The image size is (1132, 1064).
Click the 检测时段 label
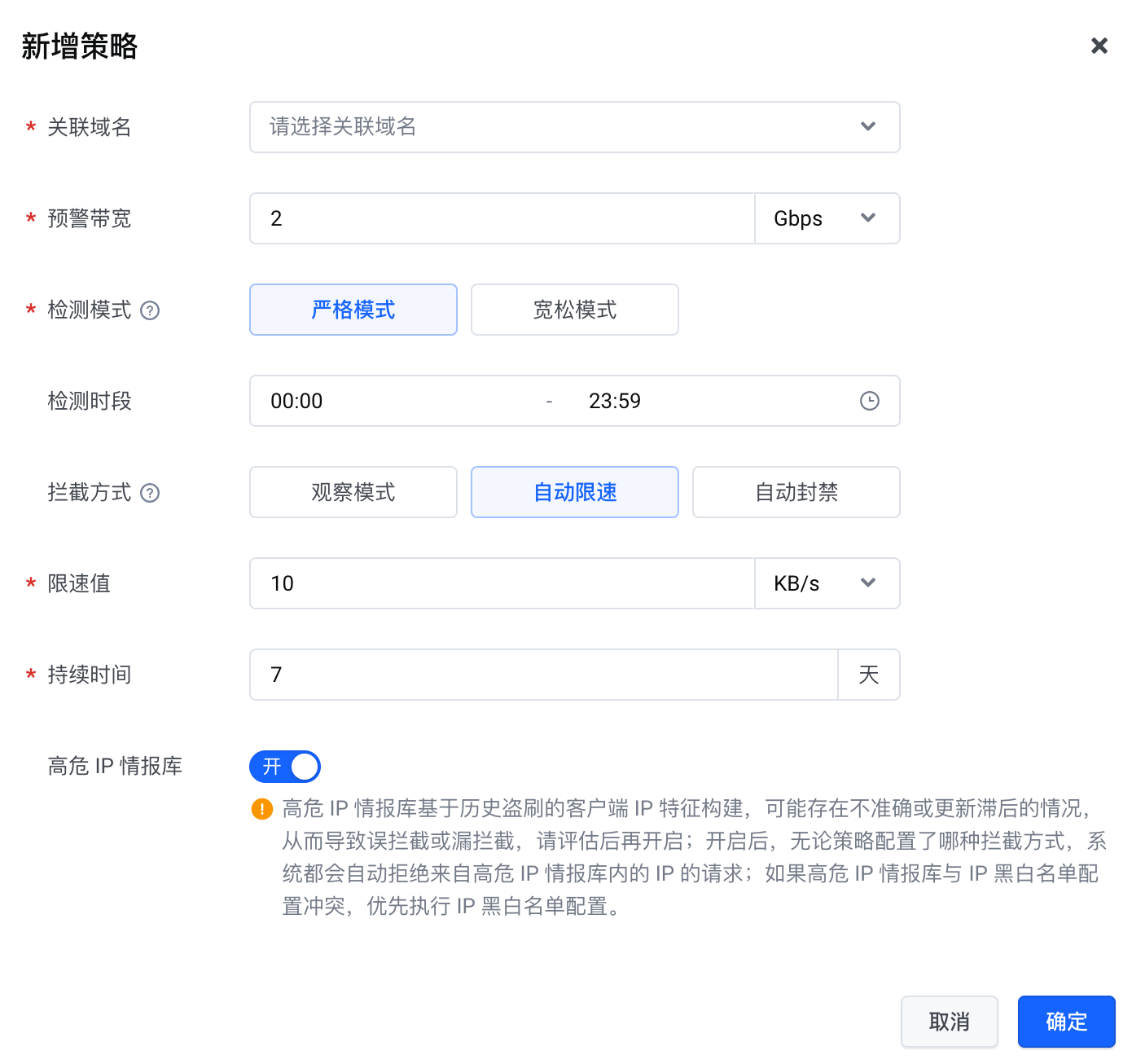point(90,401)
